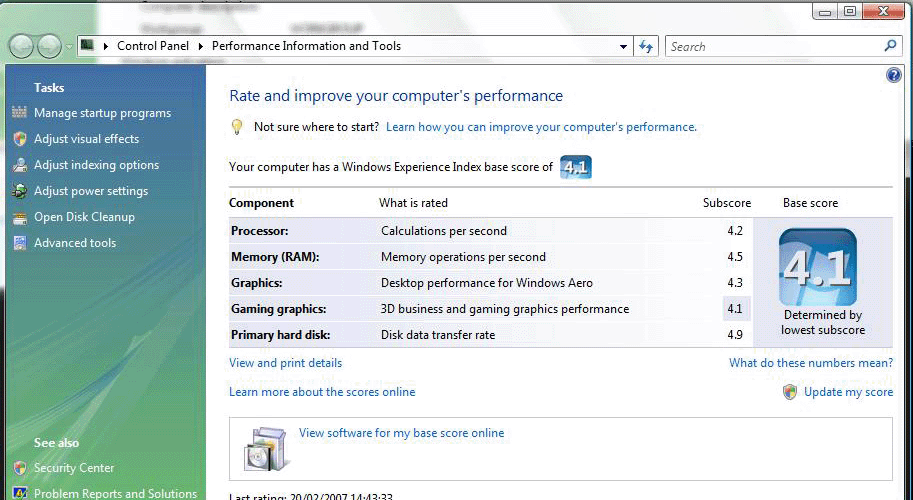Image resolution: width=913 pixels, height=500 pixels.
Task: Click the shield icon next to Update my score
Action: (790, 392)
